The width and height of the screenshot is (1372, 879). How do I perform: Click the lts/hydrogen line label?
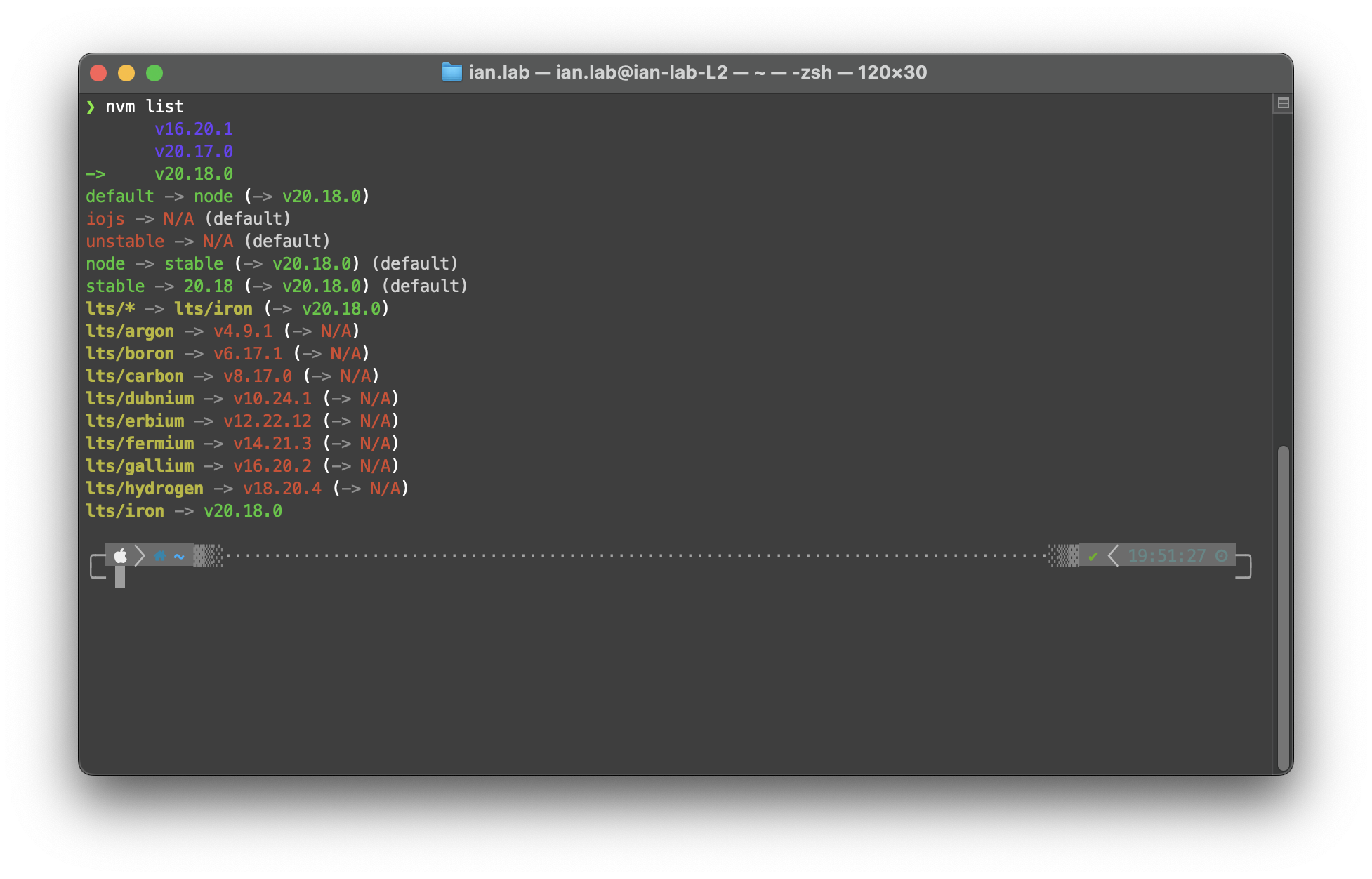pyautogui.click(x=145, y=489)
